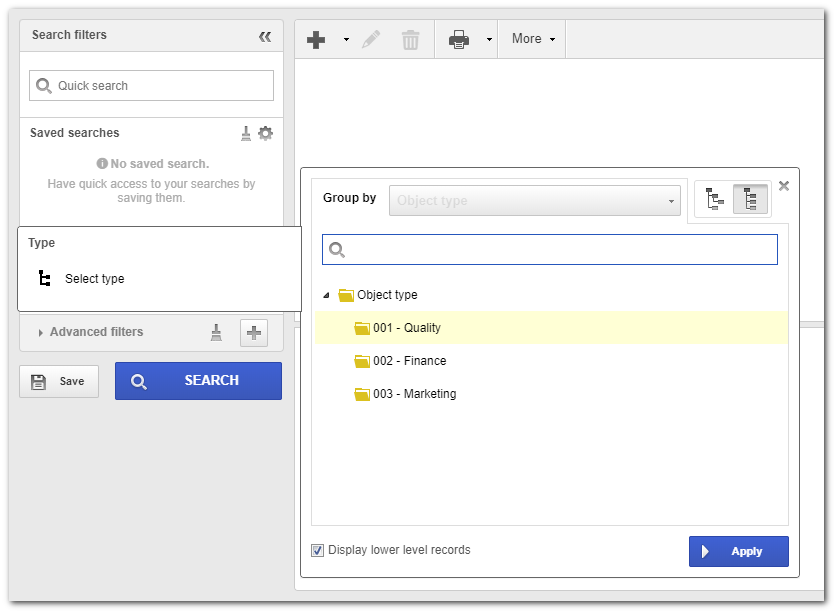The width and height of the screenshot is (834, 611).
Task: Collapse the Search filters panel
Action: click(265, 36)
